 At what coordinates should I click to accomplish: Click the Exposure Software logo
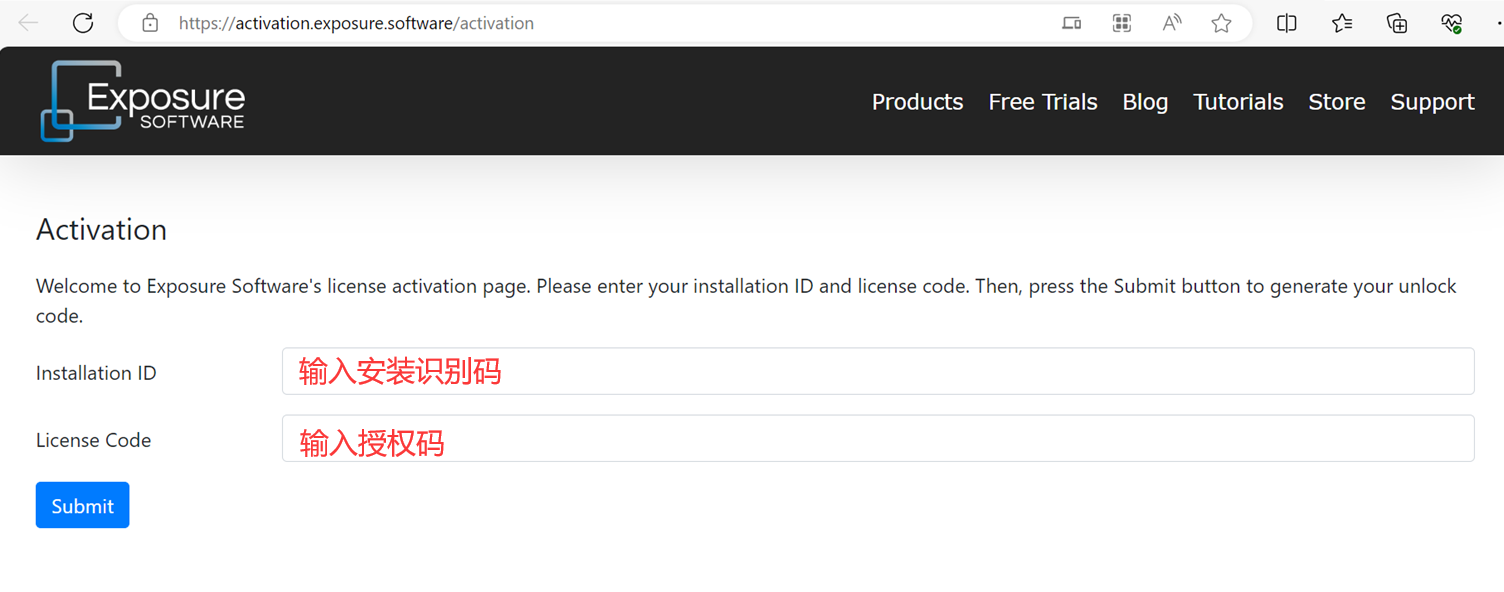coord(143,101)
